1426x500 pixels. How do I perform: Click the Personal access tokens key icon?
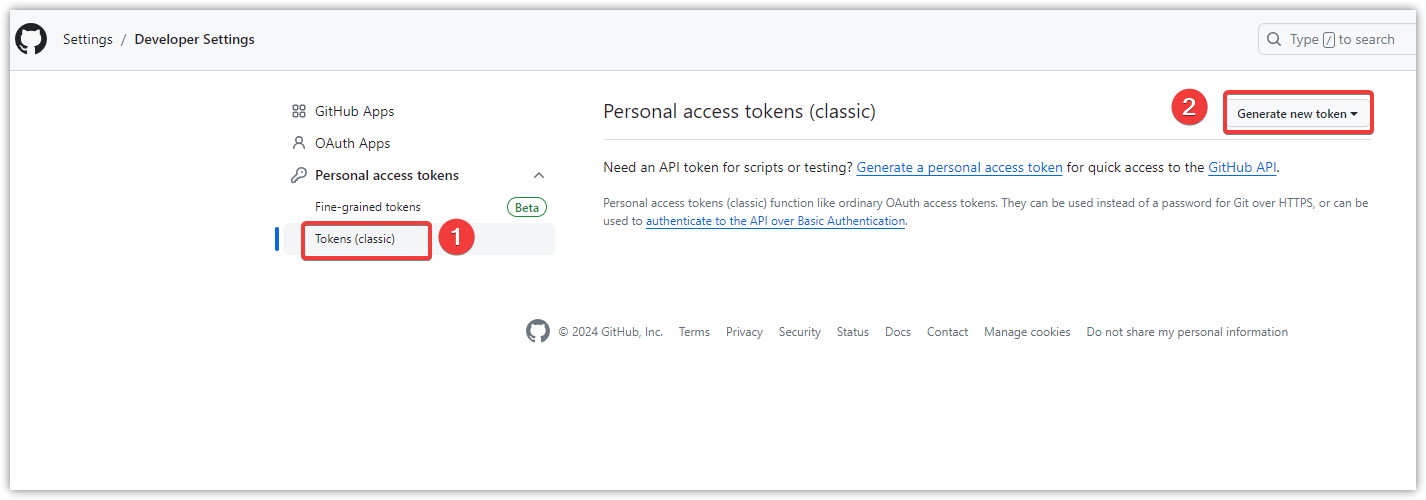pyautogui.click(x=298, y=175)
